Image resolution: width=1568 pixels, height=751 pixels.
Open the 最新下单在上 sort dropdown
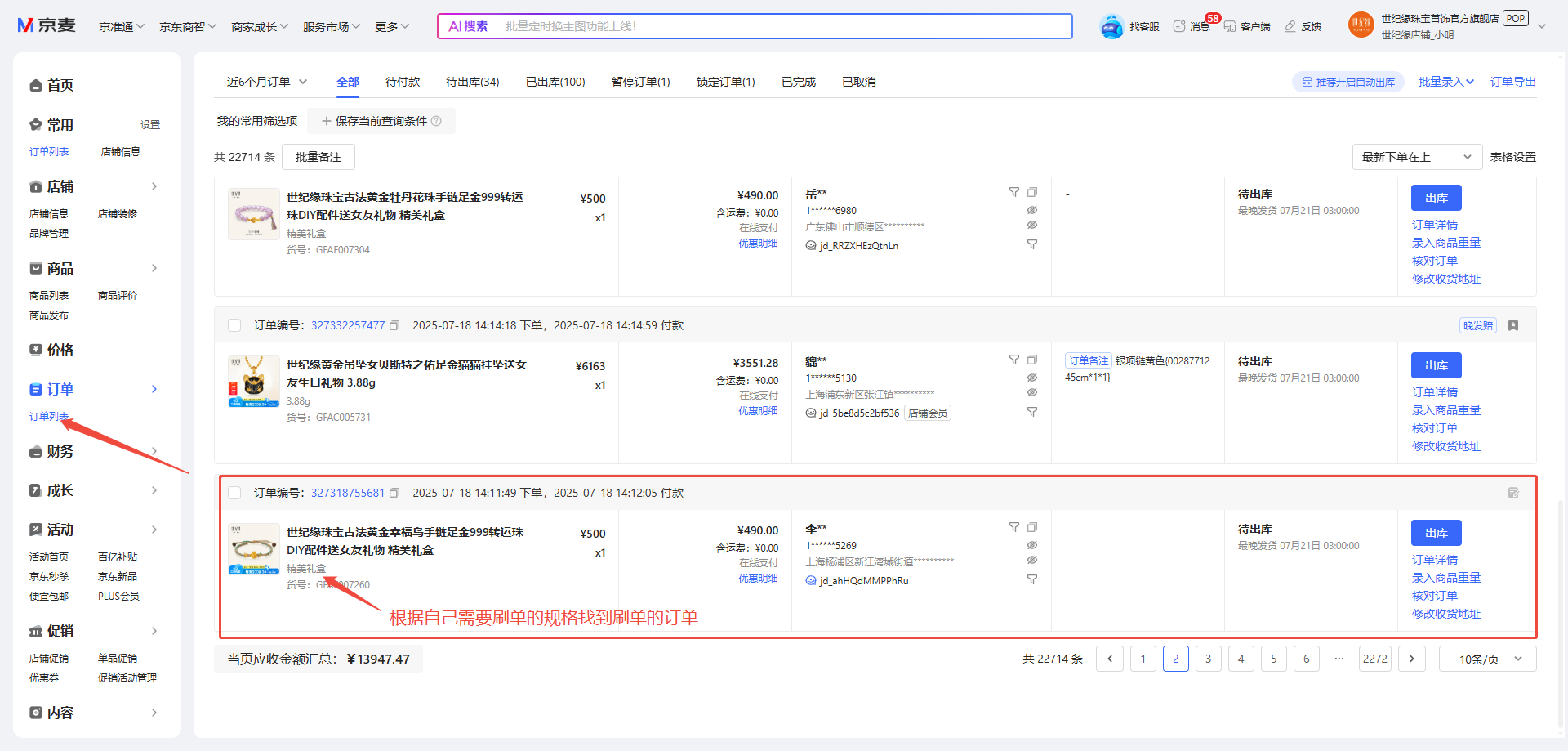[1416, 157]
